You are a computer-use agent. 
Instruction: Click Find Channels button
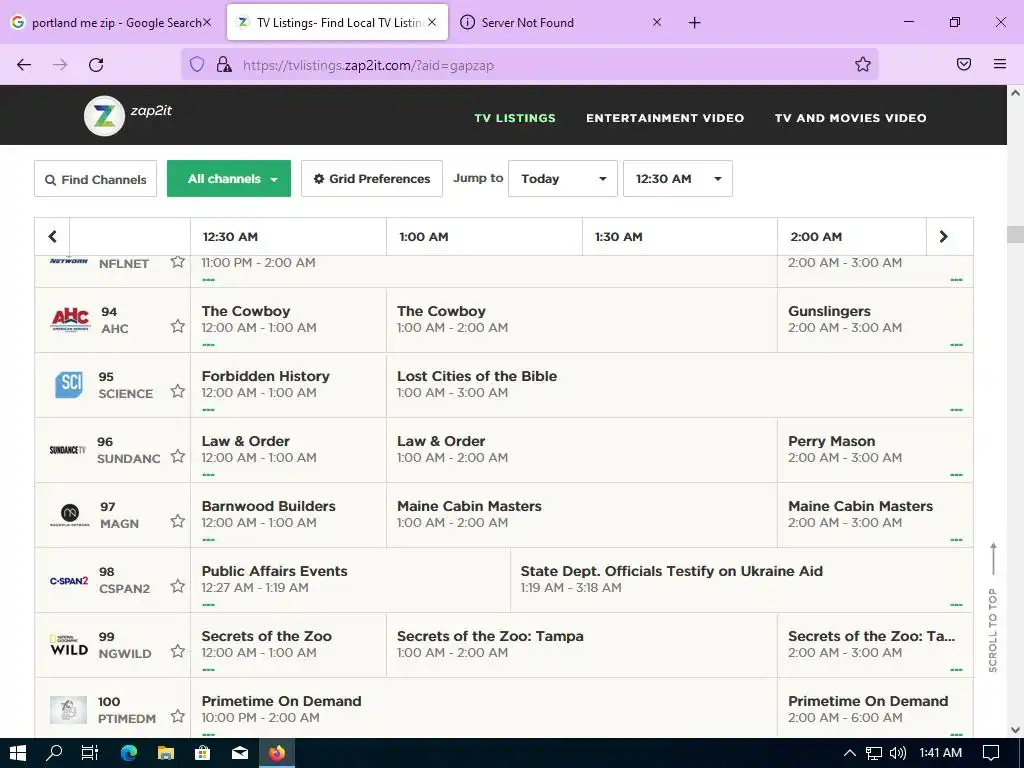click(x=95, y=178)
